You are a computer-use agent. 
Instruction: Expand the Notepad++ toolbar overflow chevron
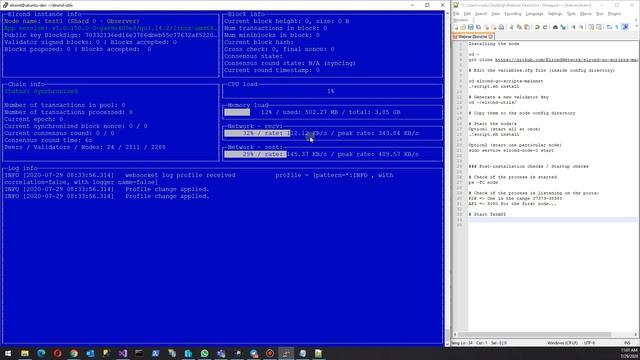[637, 25]
